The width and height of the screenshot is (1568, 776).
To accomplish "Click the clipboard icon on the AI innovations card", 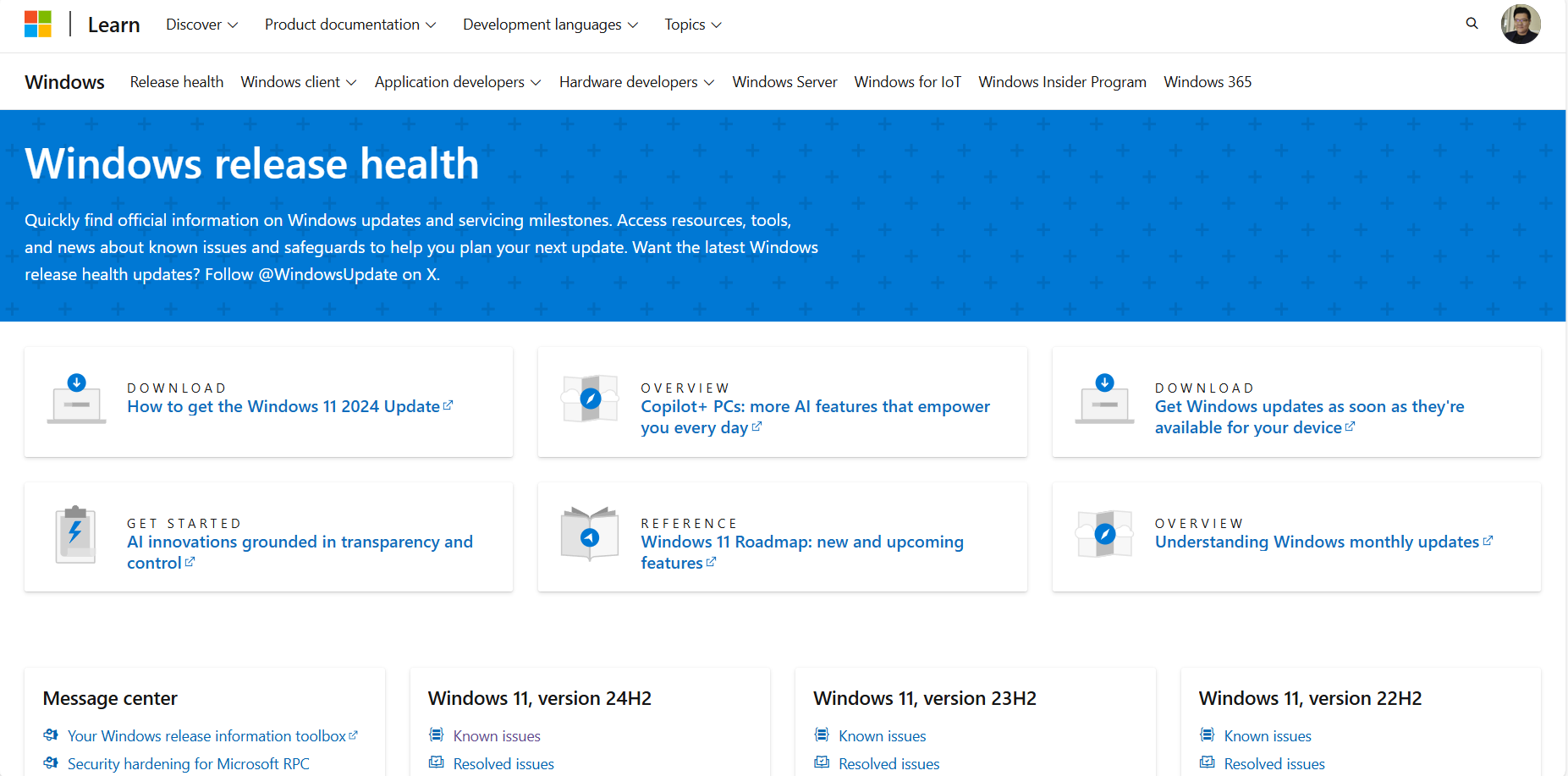I will [74, 534].
